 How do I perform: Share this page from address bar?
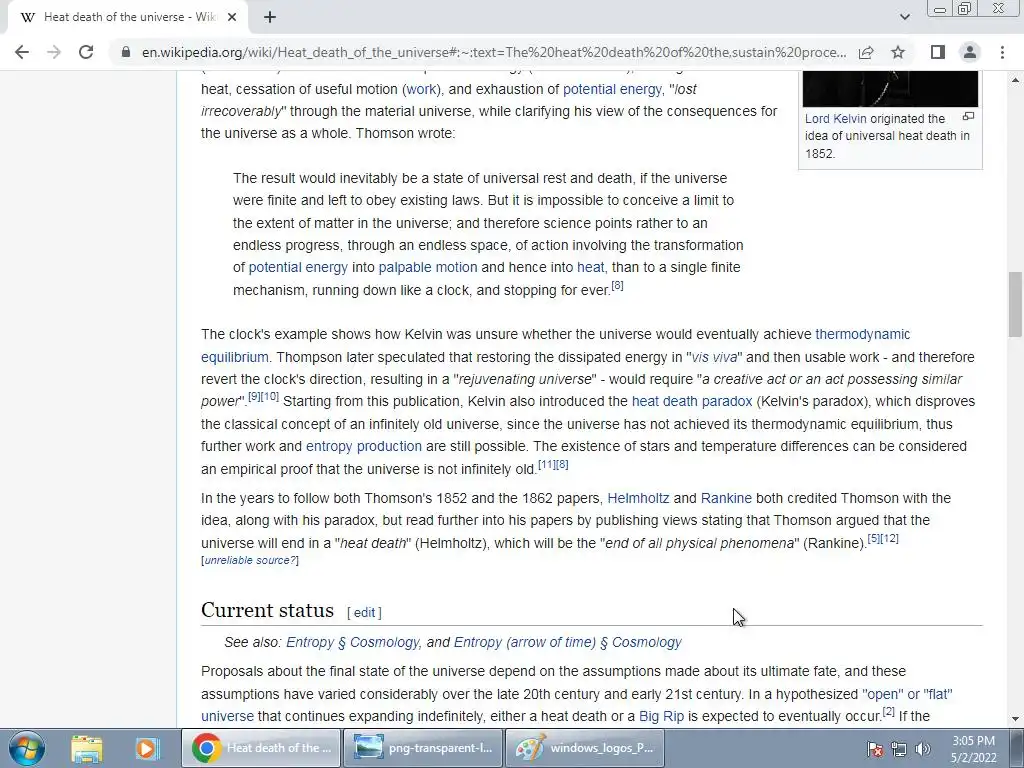867,52
